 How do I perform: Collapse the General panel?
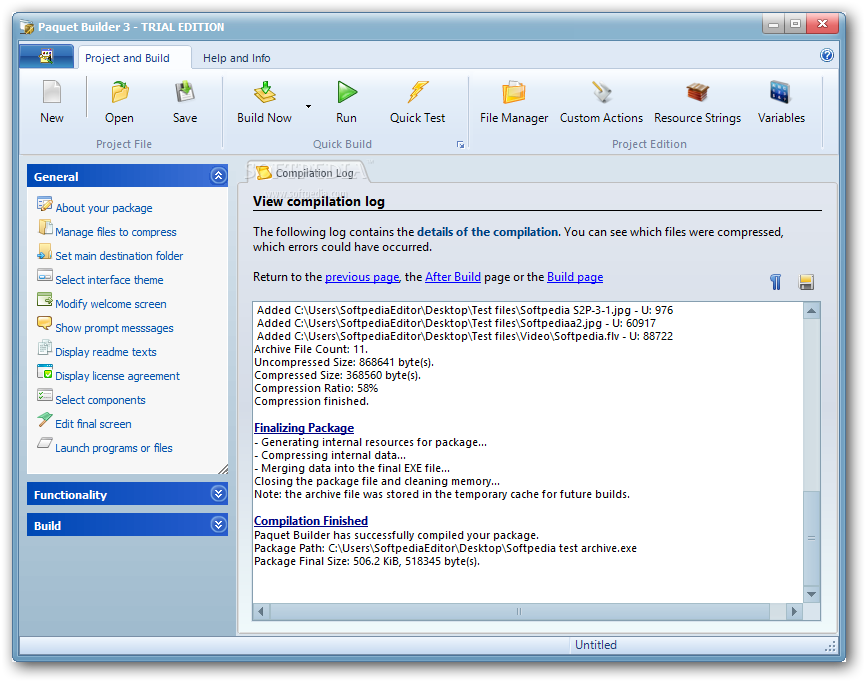click(x=218, y=176)
